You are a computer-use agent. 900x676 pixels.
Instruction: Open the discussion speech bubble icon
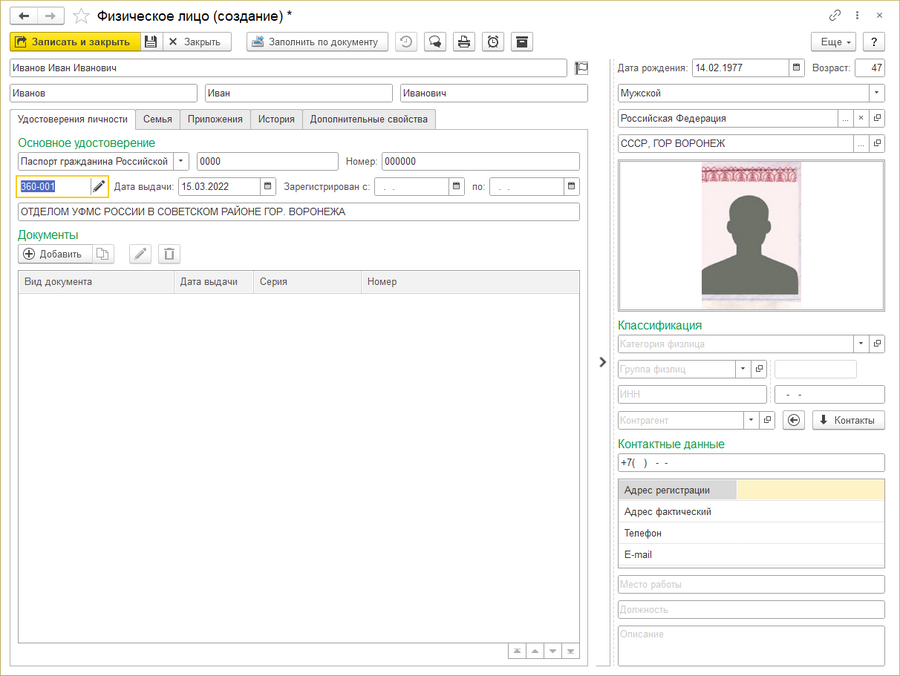tap(435, 42)
